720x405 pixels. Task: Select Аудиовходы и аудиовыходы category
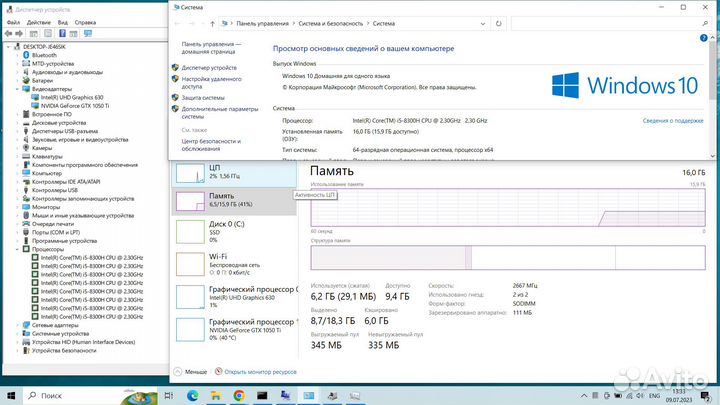[x=68, y=72]
